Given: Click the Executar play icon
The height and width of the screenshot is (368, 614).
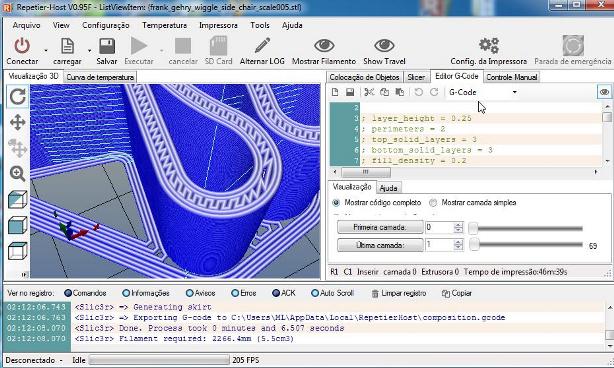Looking at the screenshot, I should [x=139, y=46].
